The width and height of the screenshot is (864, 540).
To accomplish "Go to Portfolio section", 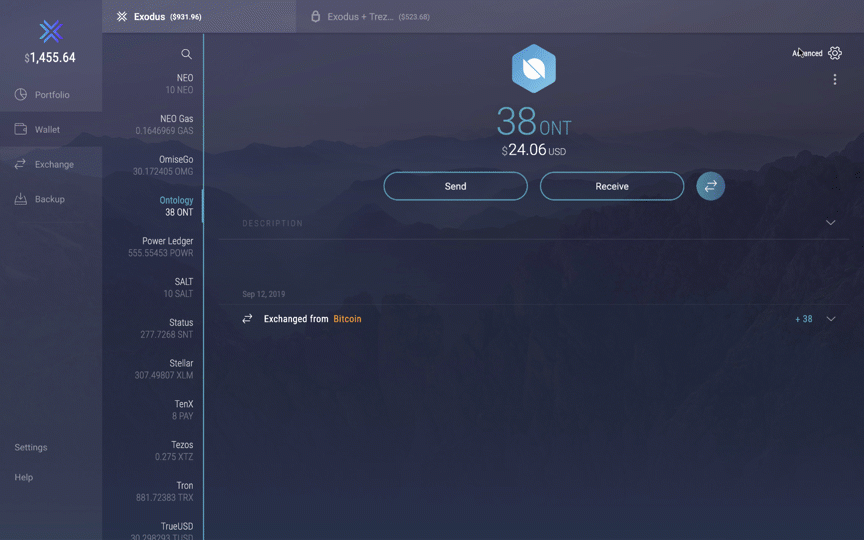I will point(51,94).
